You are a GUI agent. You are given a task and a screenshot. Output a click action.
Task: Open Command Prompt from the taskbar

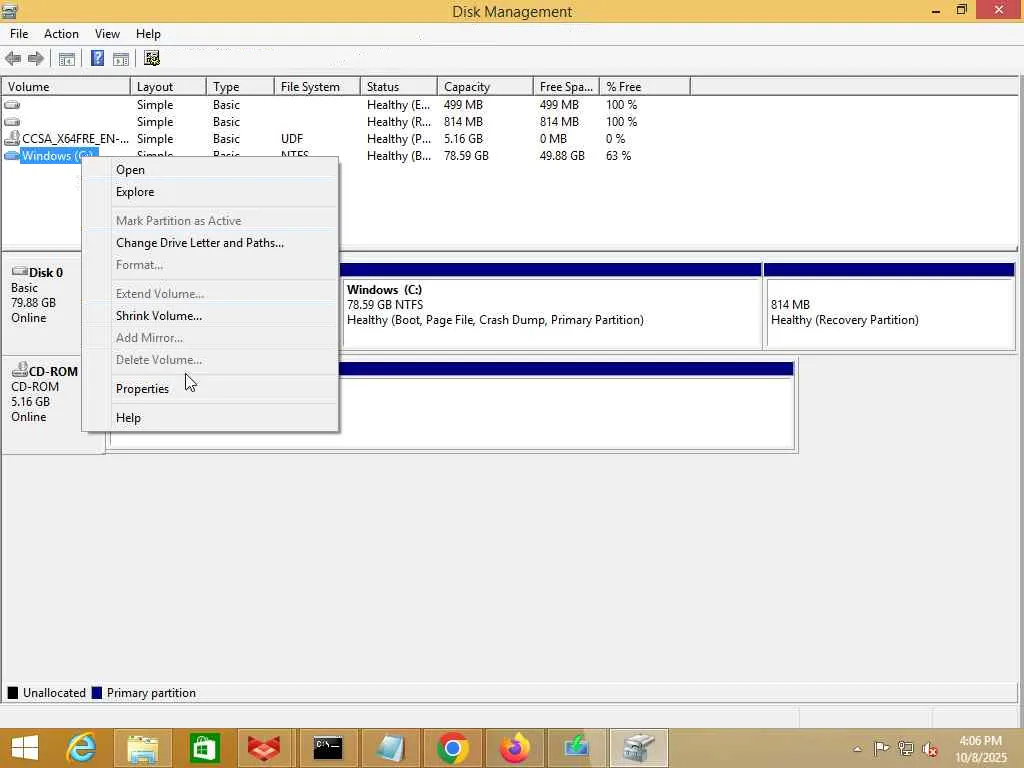328,748
